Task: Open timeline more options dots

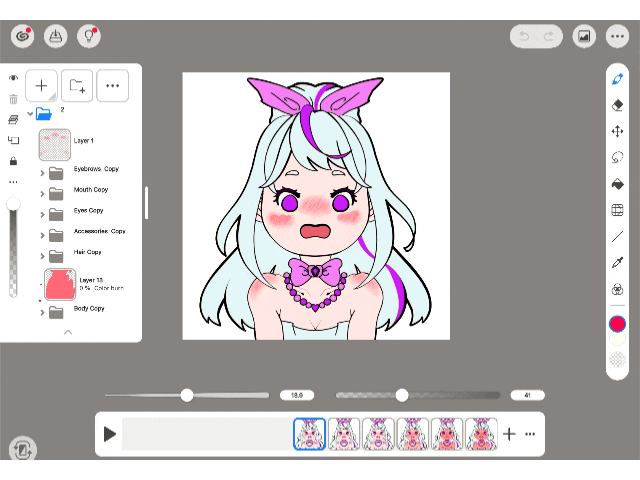Action: tap(530, 434)
